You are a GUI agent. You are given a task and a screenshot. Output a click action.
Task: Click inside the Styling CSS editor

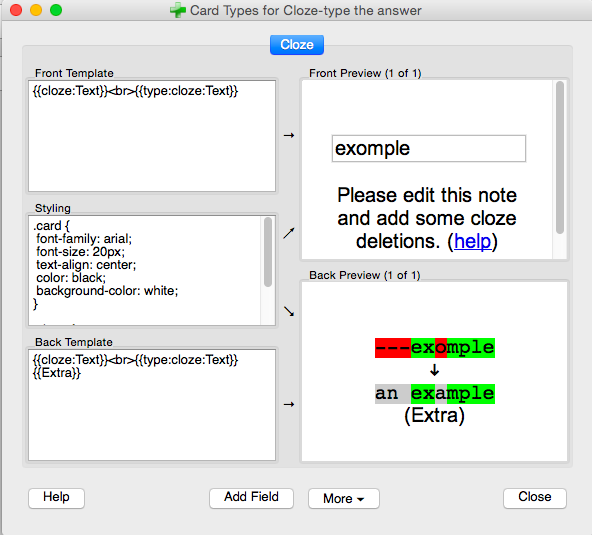click(x=145, y=270)
